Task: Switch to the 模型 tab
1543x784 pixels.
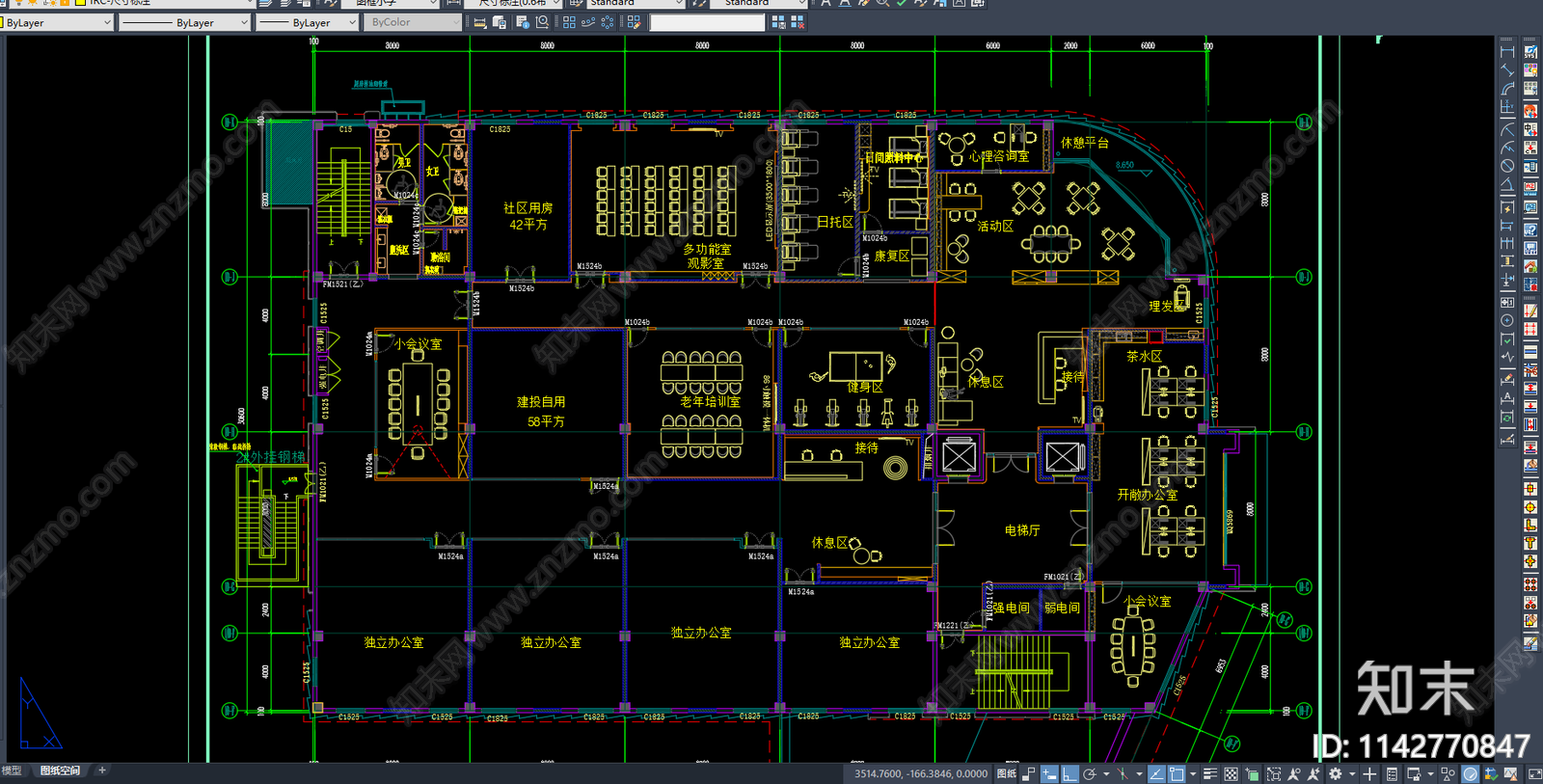Action: (x=12, y=771)
